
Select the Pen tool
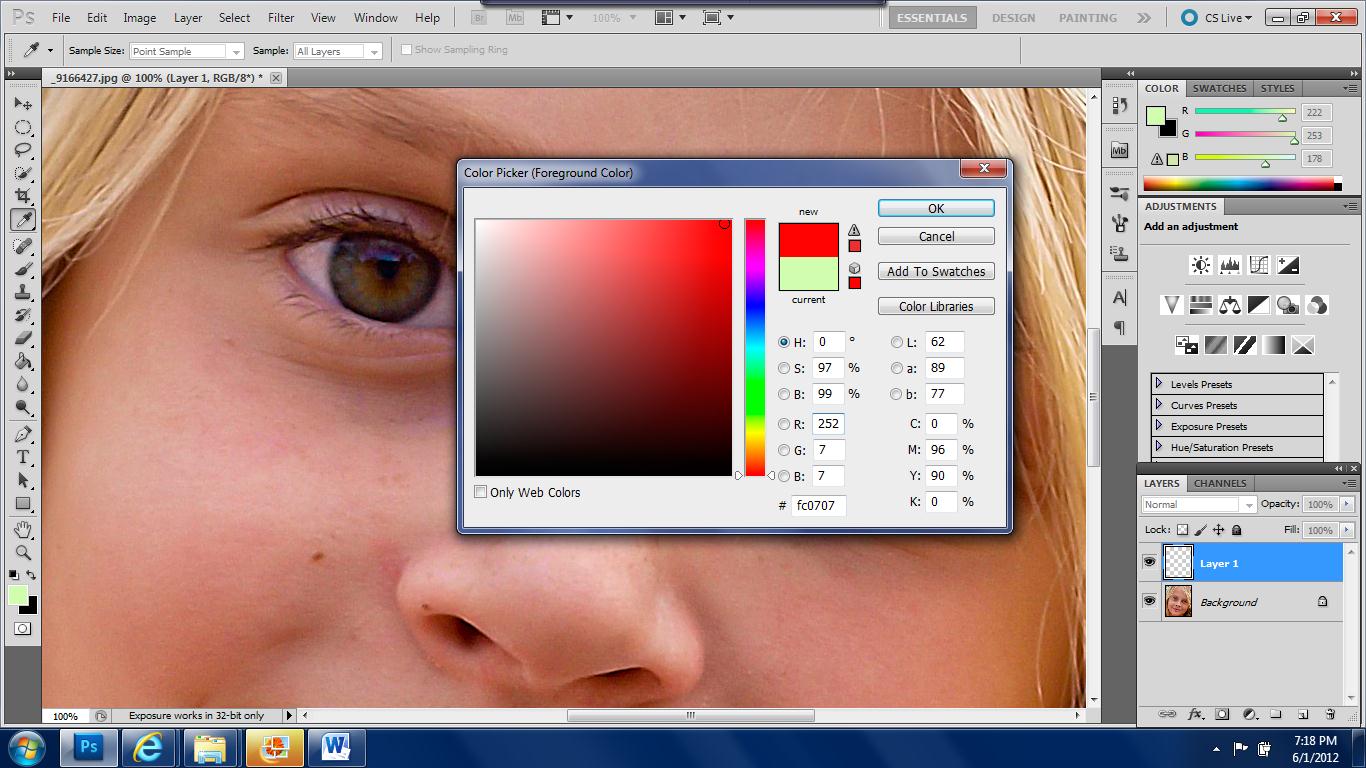click(x=23, y=434)
